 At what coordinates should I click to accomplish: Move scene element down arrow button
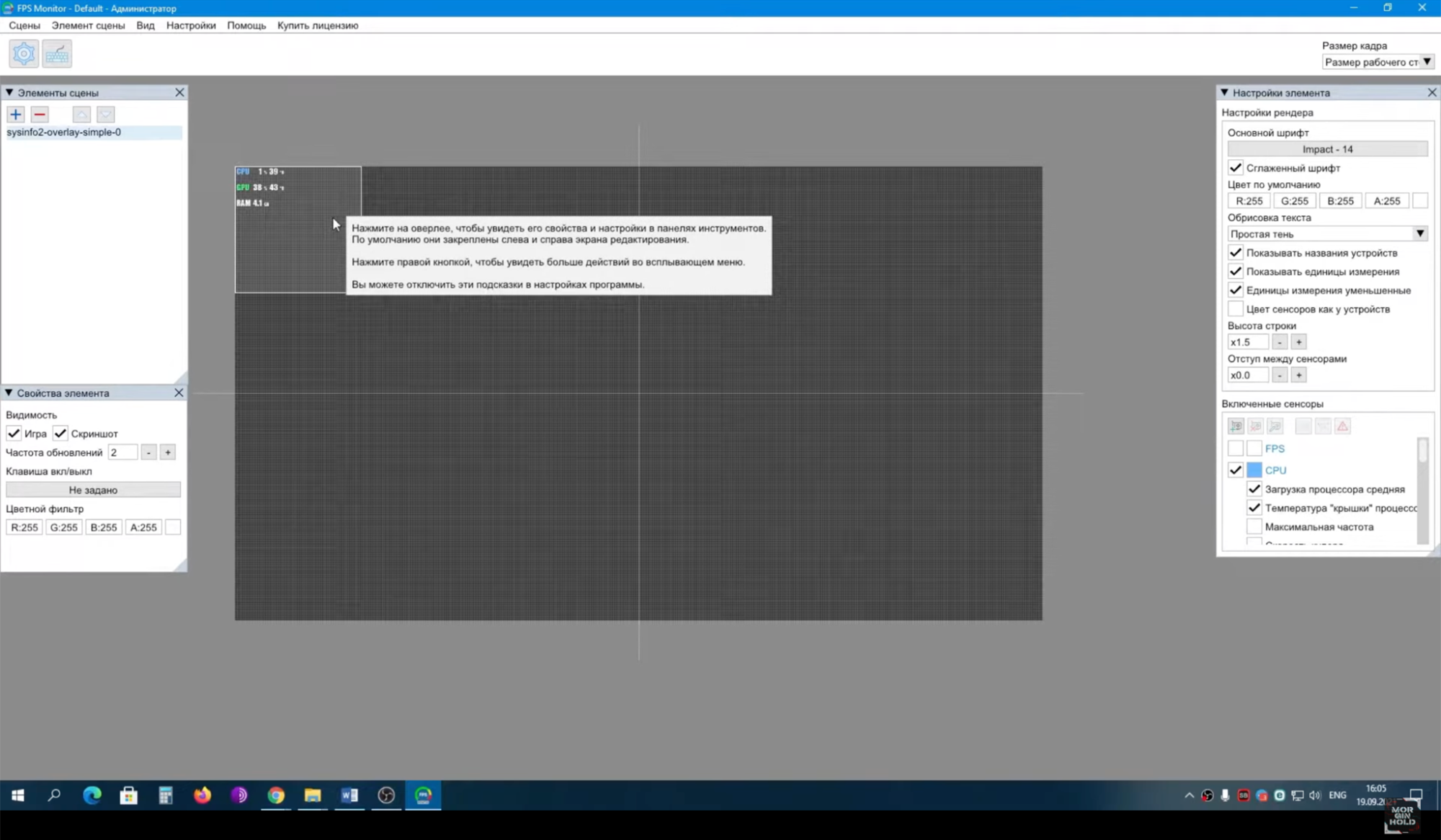click(x=106, y=115)
